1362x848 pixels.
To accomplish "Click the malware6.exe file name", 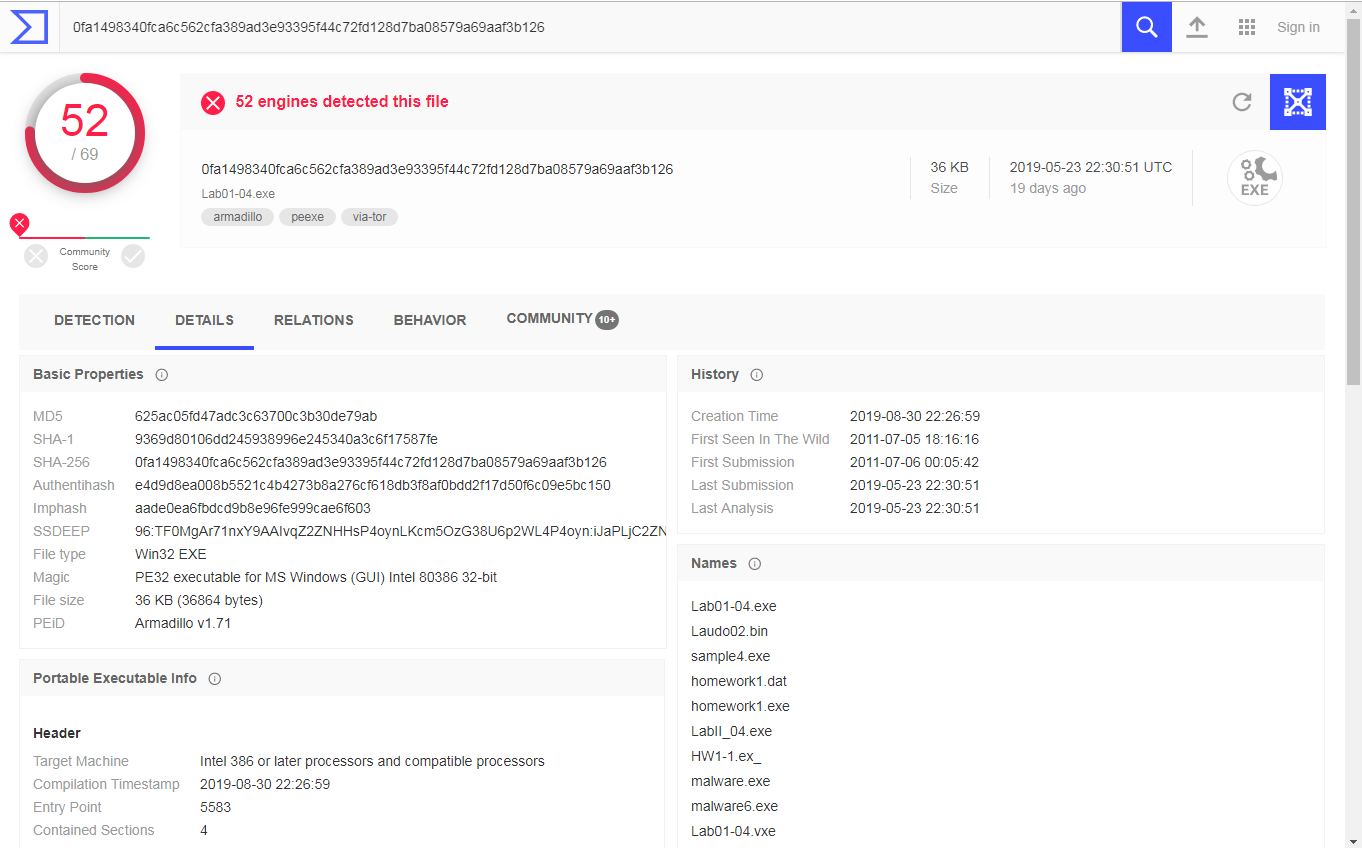I will click(734, 806).
